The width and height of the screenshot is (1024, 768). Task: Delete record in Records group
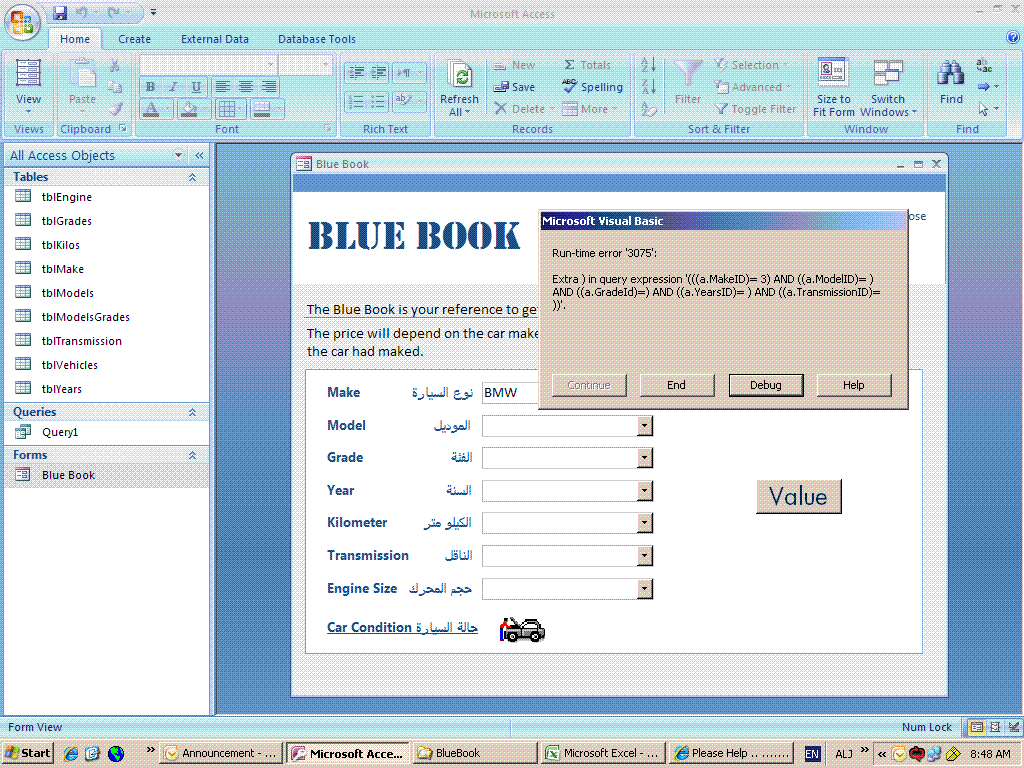point(520,109)
